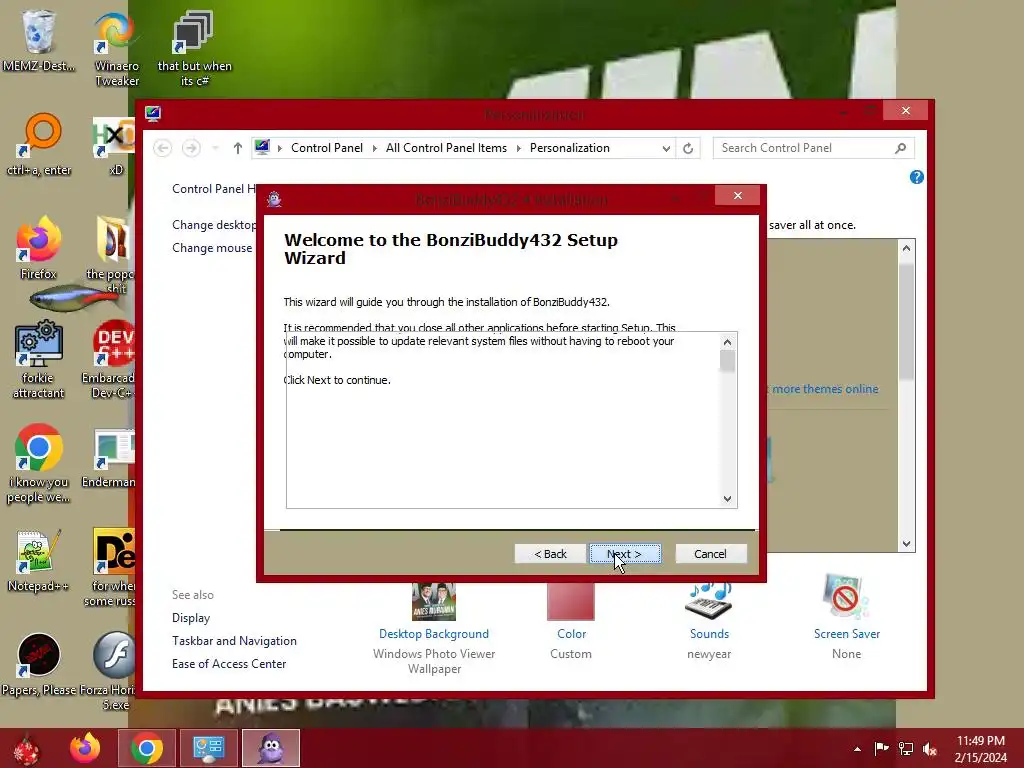Open the recent locations dropdown beside the navigation arrows
This screenshot has height=768, width=1024.
216,148
